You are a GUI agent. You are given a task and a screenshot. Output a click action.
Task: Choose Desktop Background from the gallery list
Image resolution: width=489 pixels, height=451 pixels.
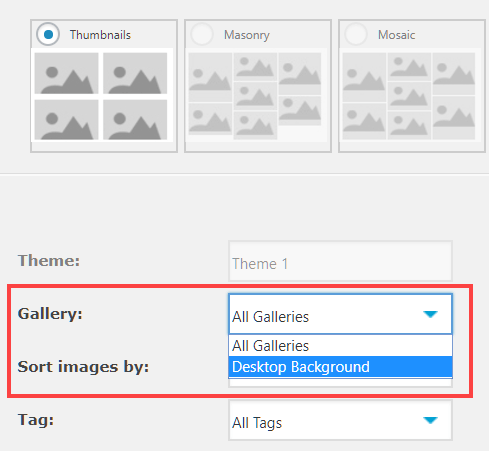(x=340, y=367)
